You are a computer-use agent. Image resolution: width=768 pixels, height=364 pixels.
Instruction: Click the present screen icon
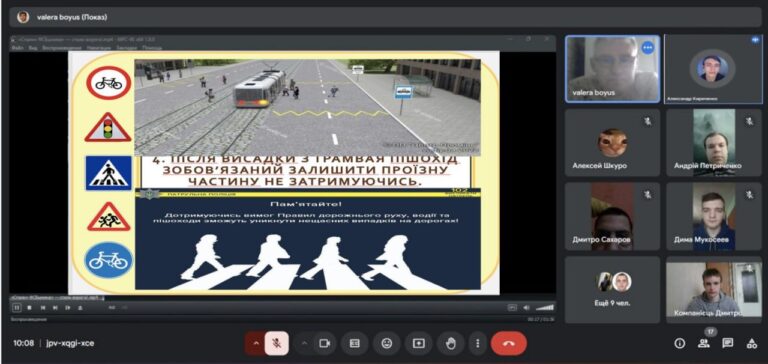pyautogui.click(x=418, y=343)
